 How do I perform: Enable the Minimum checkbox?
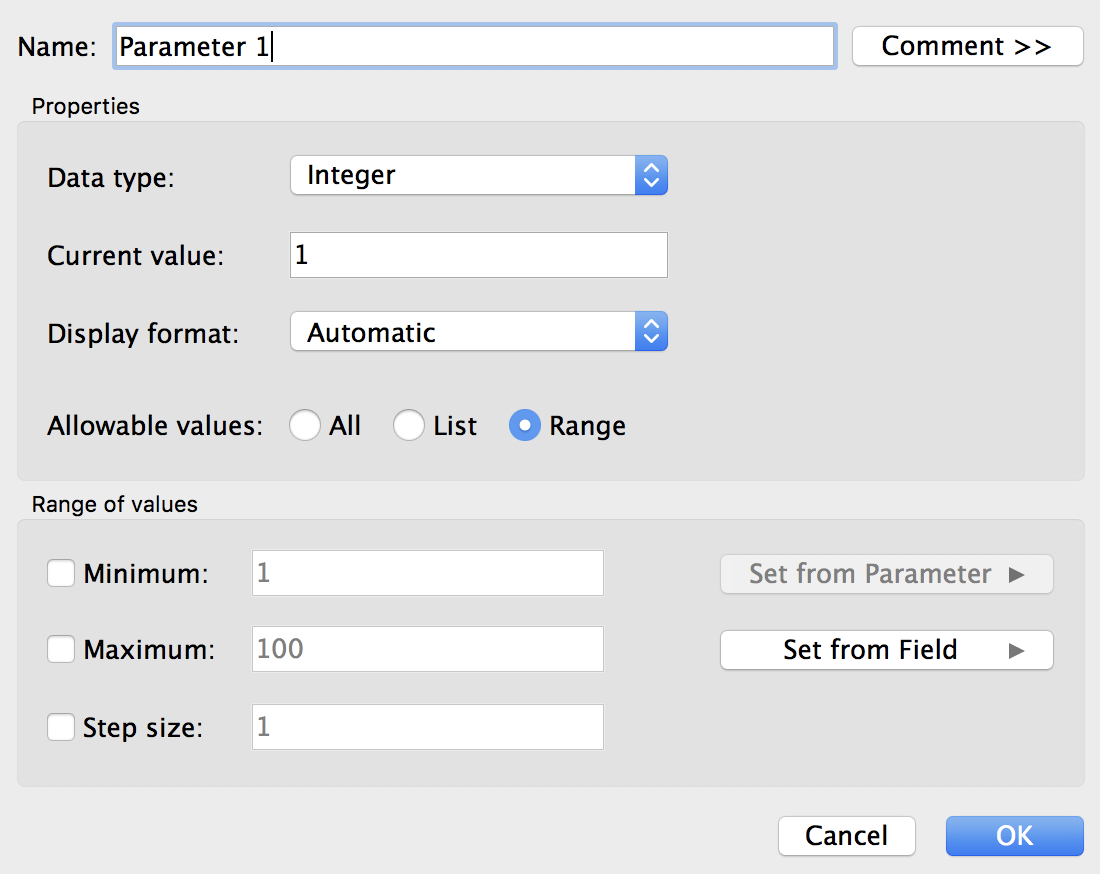[61, 573]
